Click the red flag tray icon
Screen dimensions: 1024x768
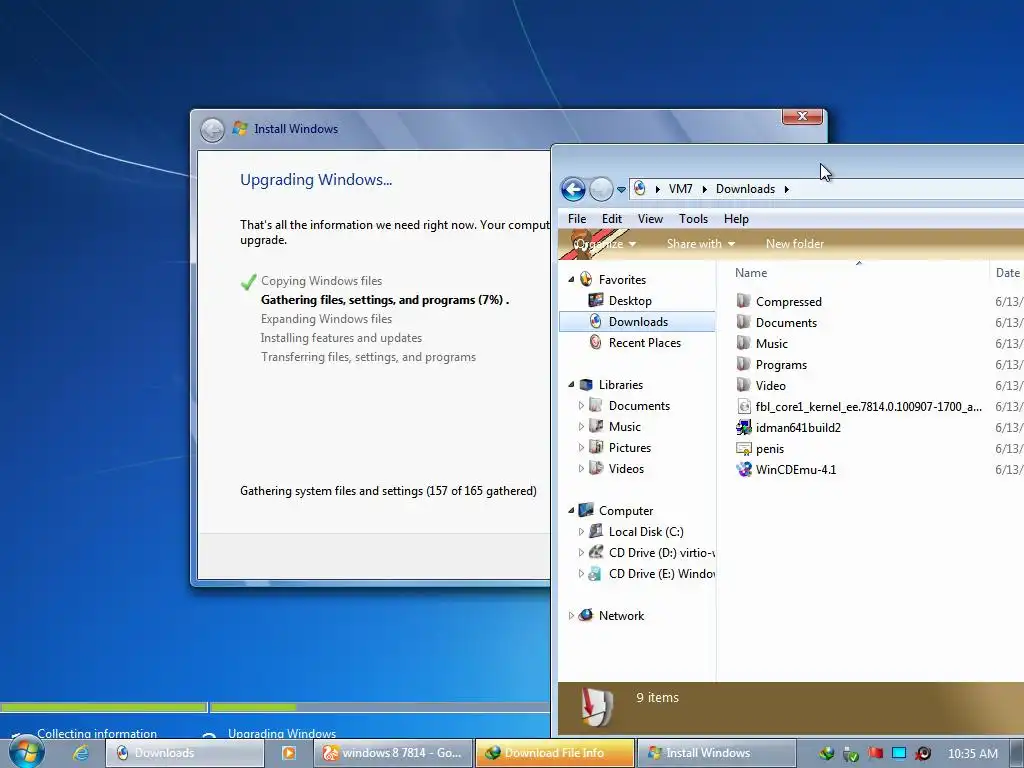tap(875, 753)
